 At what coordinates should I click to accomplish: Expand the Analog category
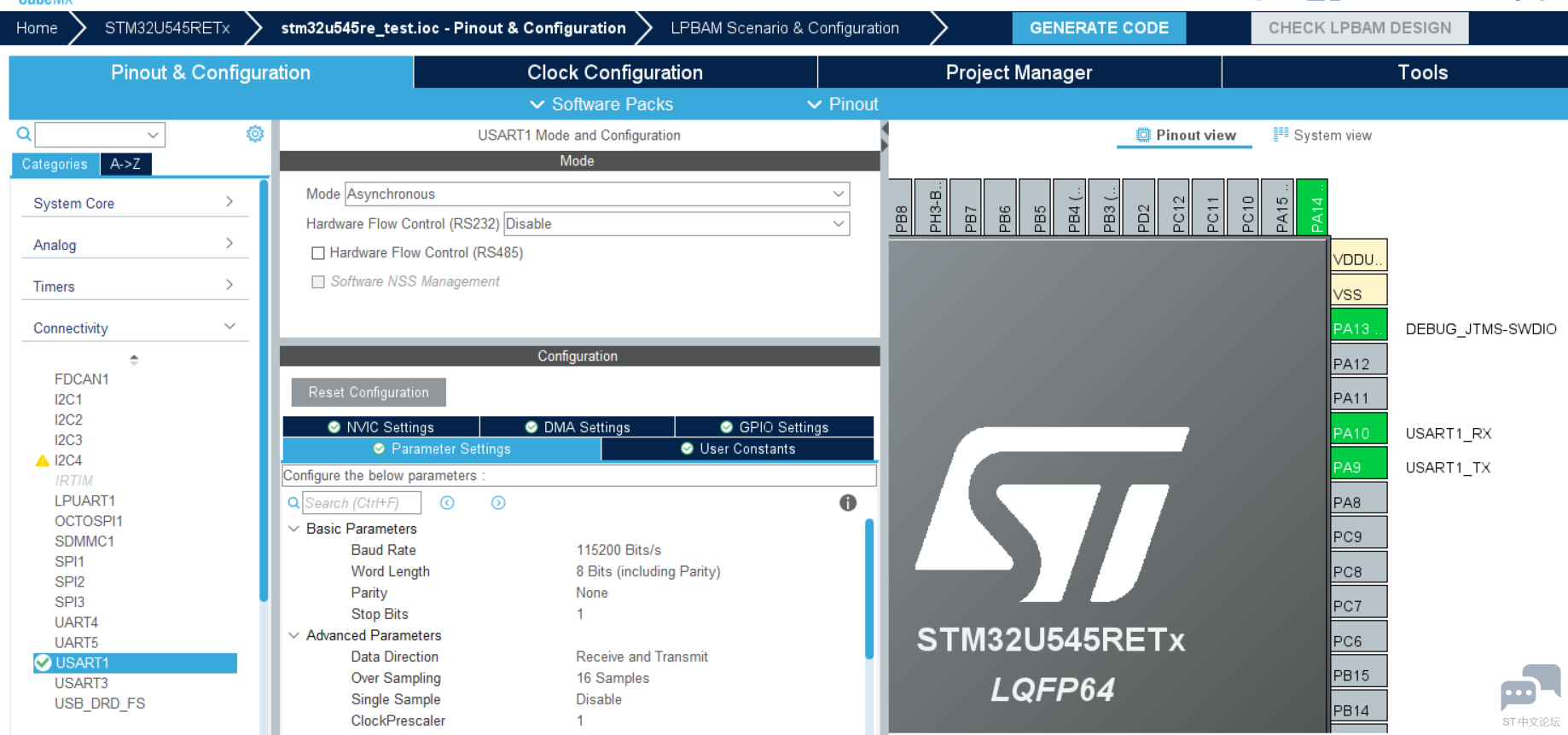[x=134, y=245]
